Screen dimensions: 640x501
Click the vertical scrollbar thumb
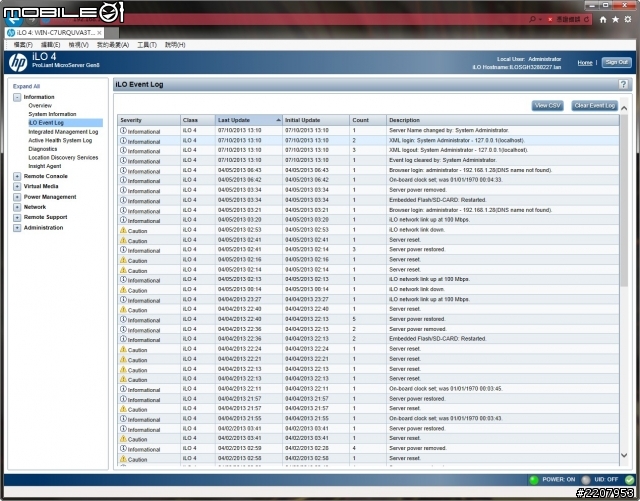(x=624, y=200)
